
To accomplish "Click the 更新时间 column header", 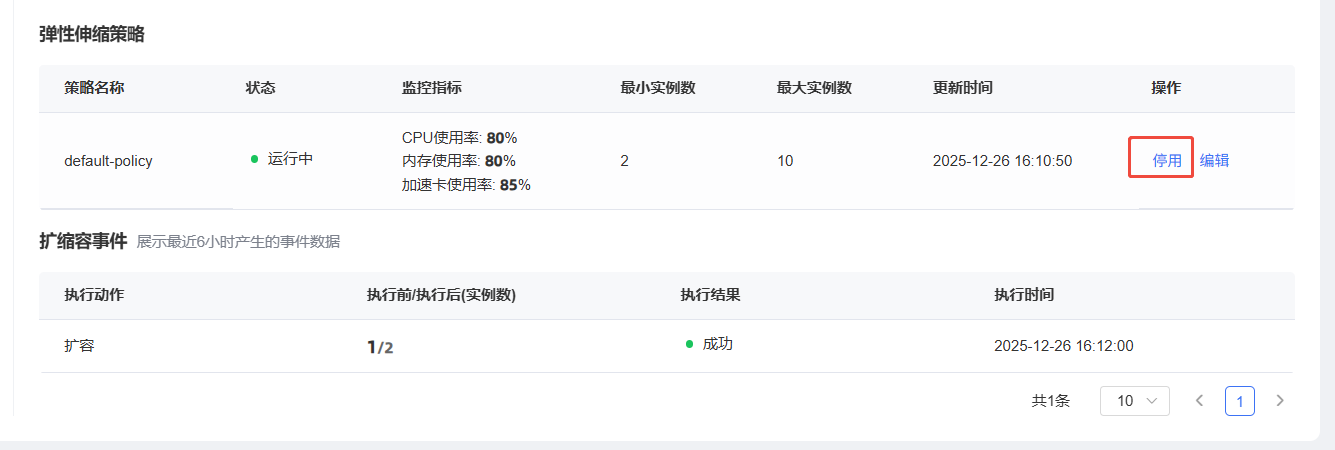I will tap(962, 88).
